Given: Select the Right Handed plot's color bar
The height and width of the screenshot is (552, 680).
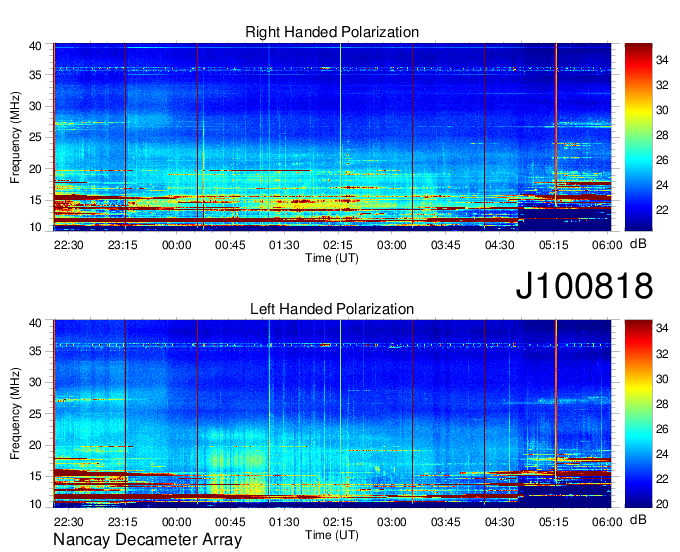Looking at the screenshot, I should click(638, 137).
